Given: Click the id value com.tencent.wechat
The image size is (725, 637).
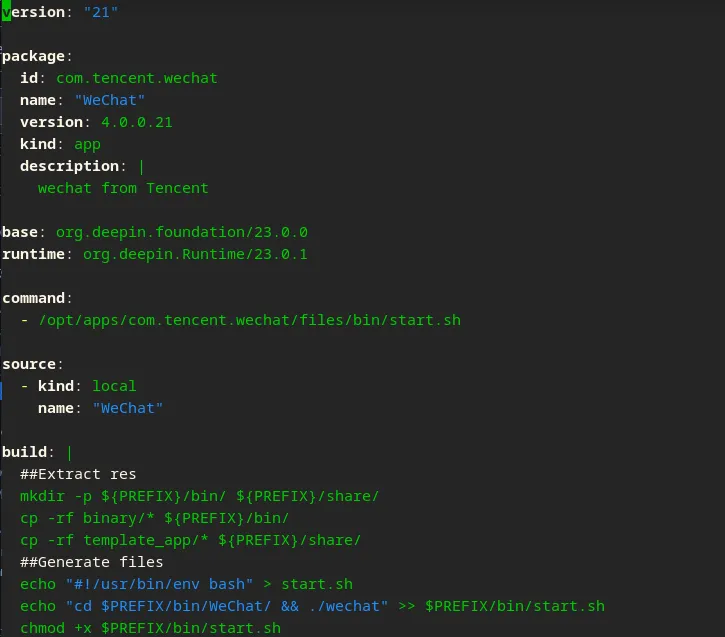Looking at the screenshot, I should point(137,78).
